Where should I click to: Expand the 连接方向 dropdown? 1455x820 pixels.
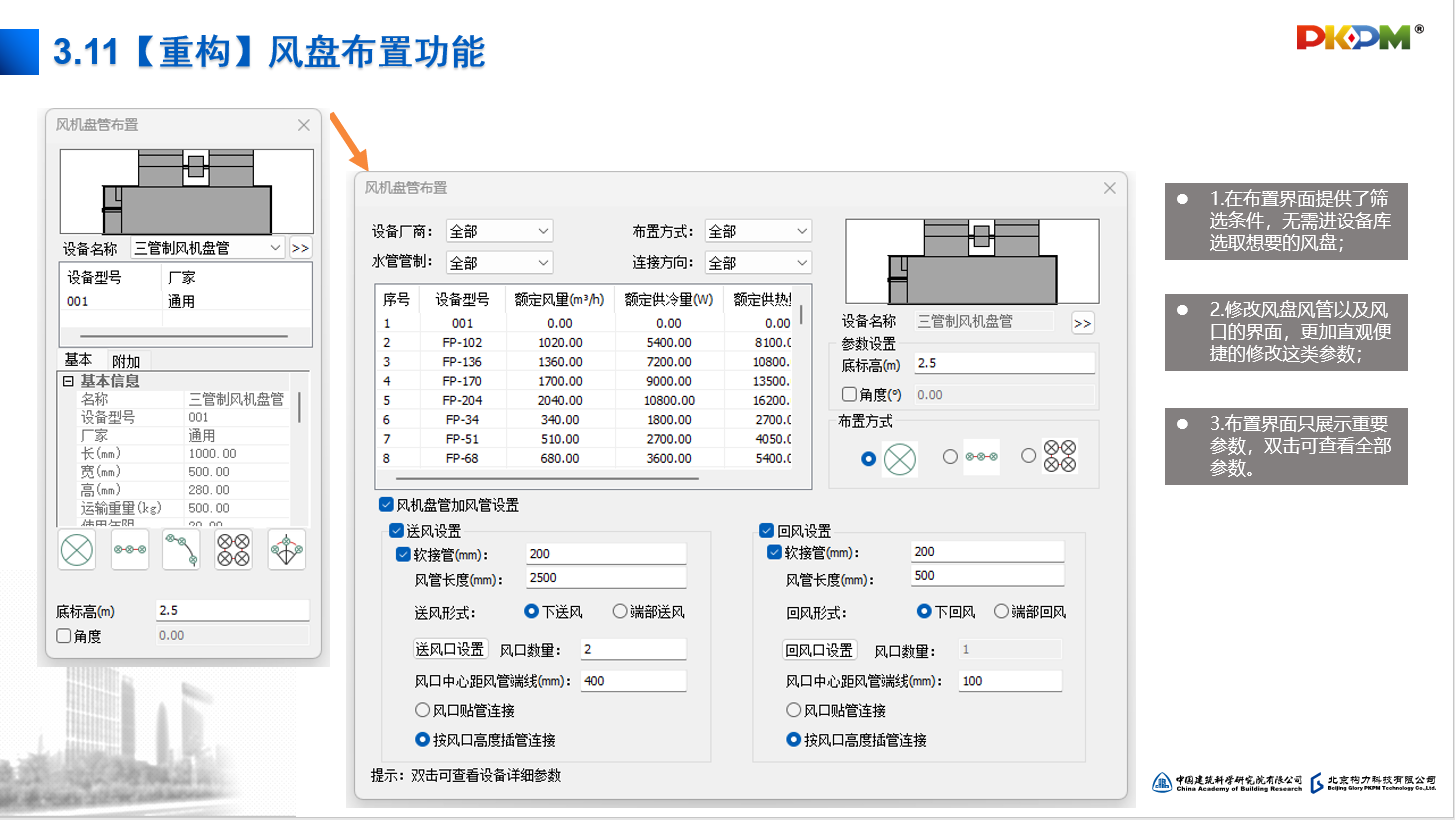[758, 263]
